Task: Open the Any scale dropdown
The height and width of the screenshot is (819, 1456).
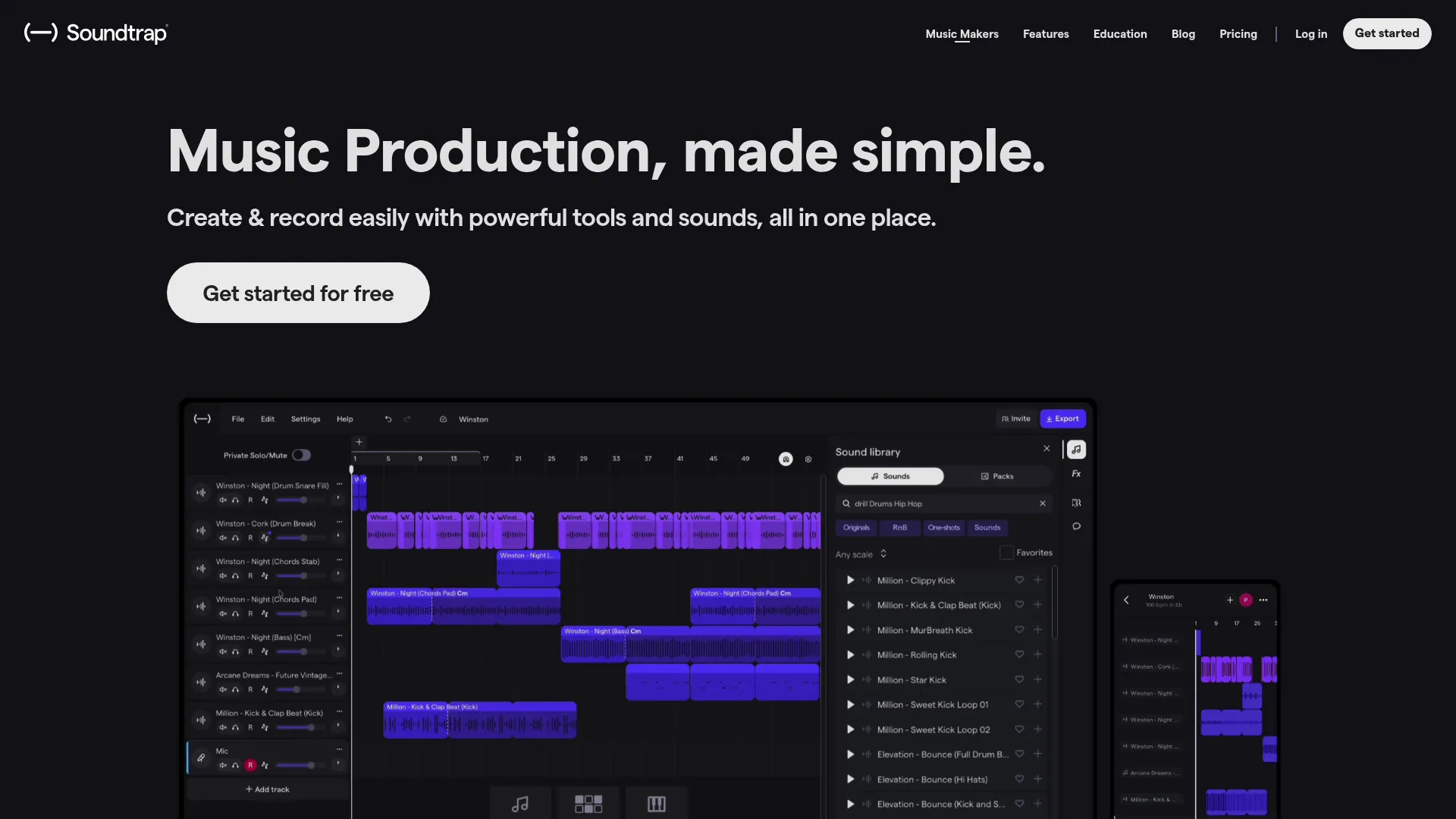Action: click(861, 554)
